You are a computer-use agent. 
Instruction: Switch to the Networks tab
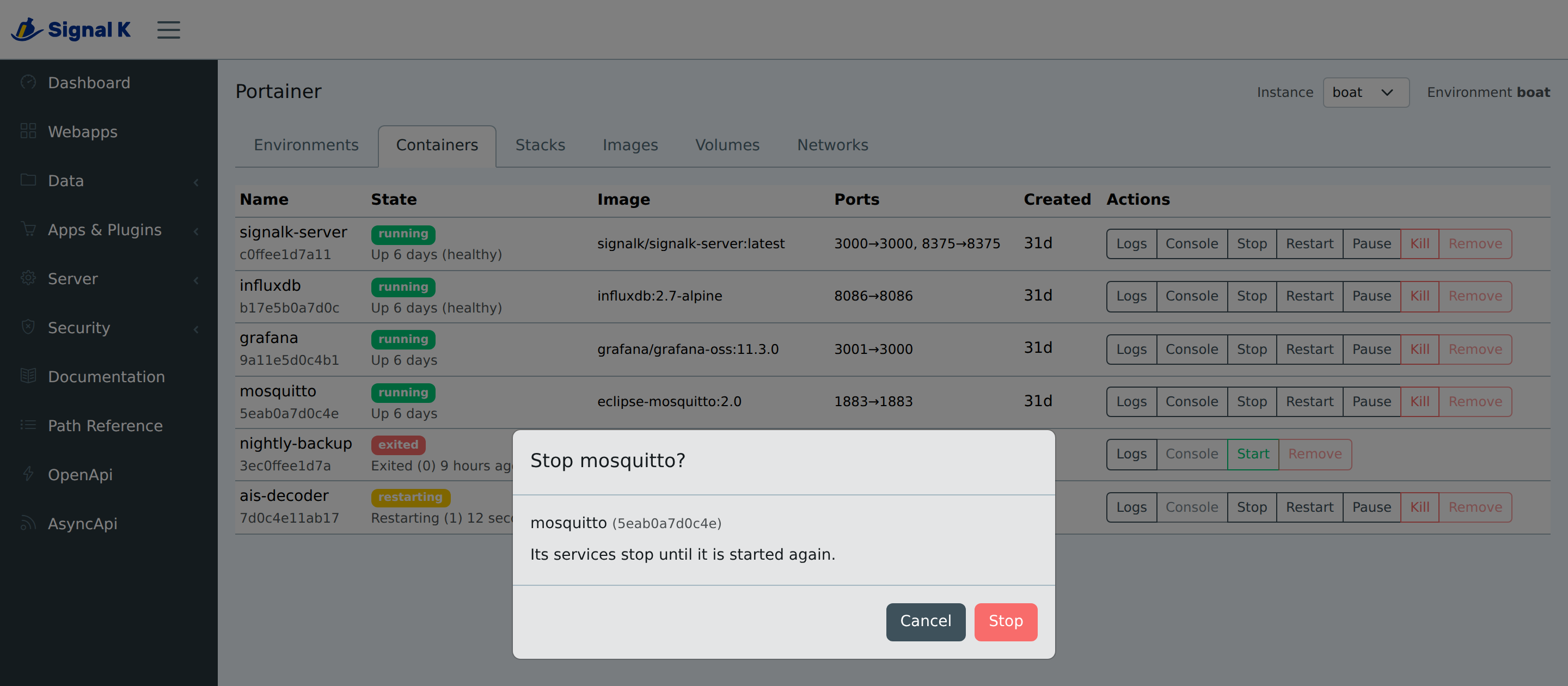(832, 145)
